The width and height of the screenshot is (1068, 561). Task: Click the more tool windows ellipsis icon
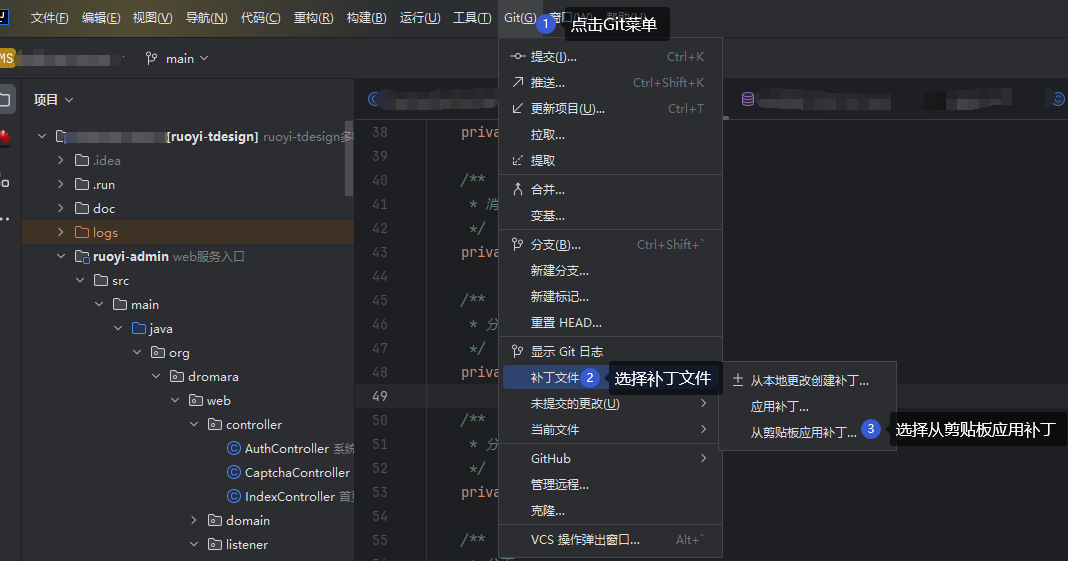[x=5, y=219]
